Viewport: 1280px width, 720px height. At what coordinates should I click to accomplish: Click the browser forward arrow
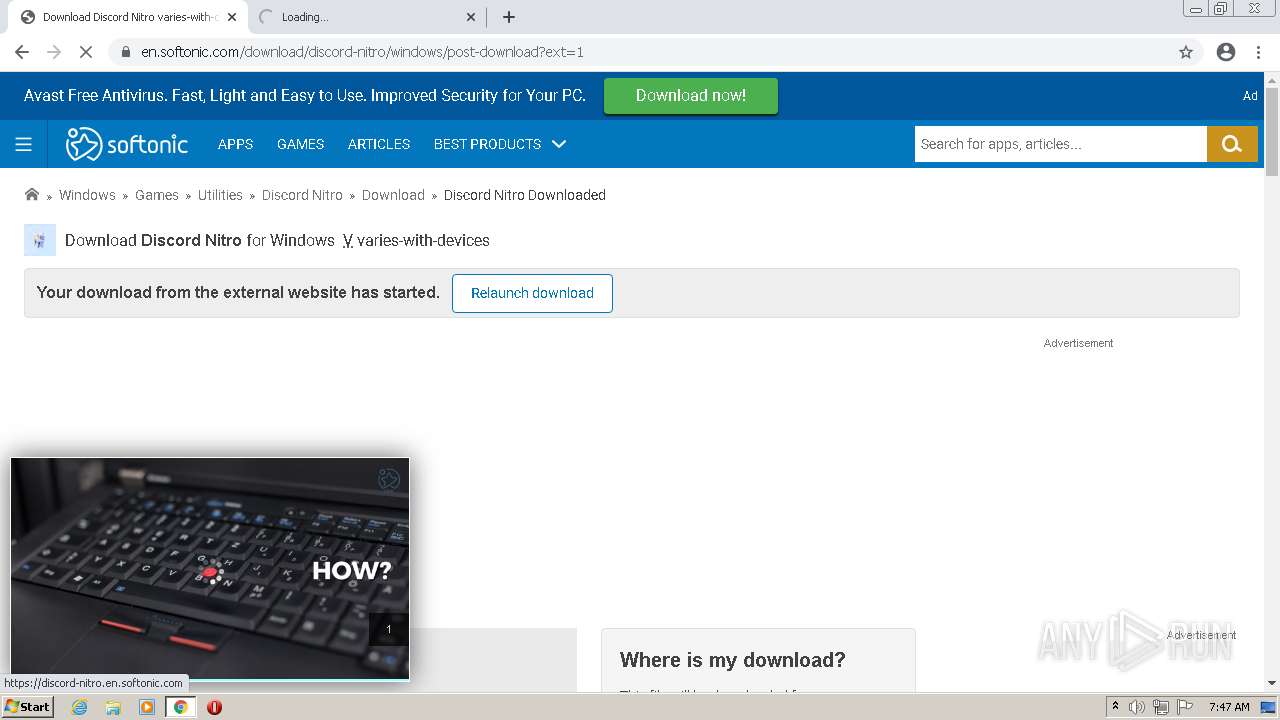pyautogui.click(x=54, y=52)
